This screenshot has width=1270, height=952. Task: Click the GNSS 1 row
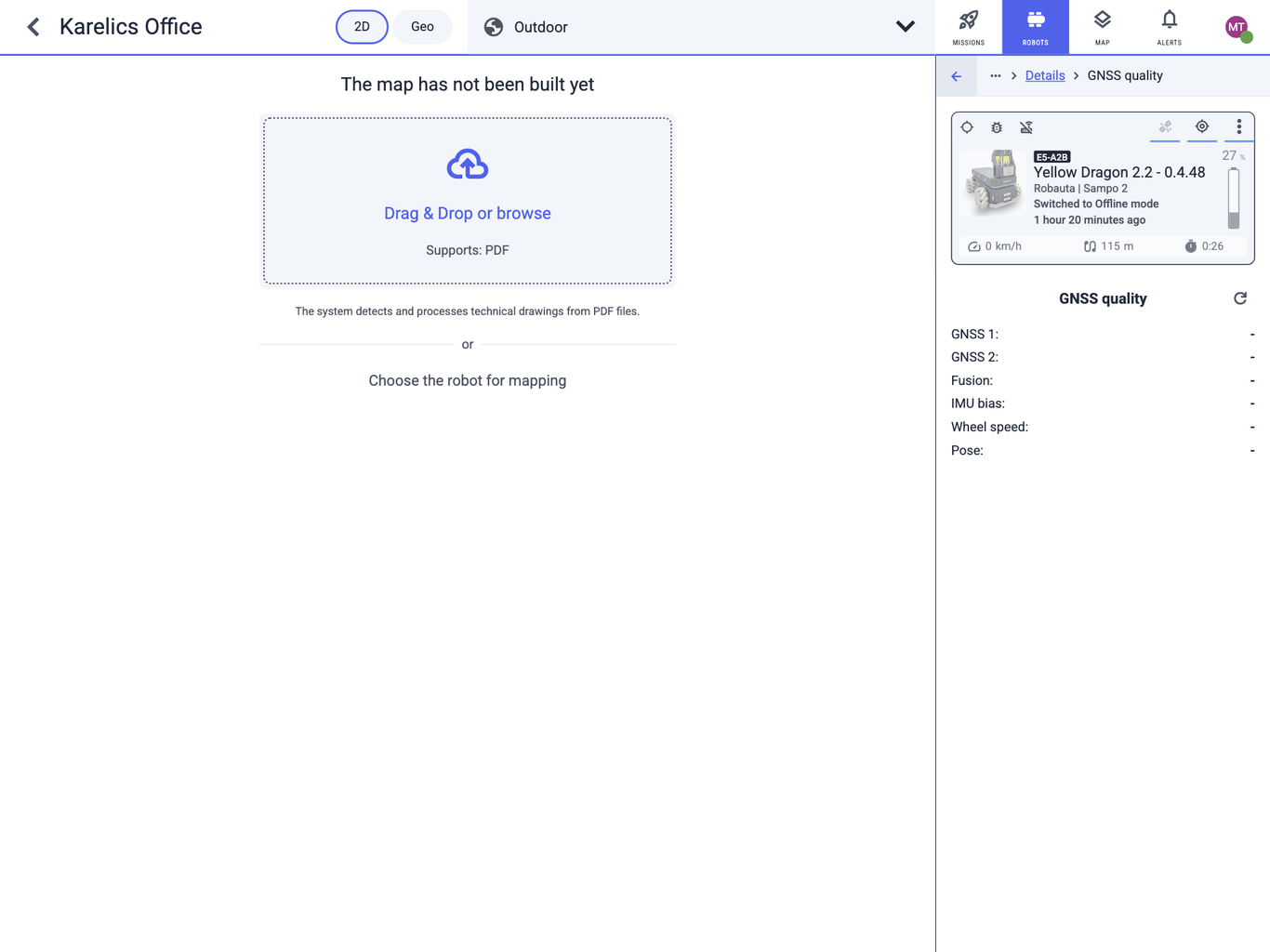tap(1103, 334)
